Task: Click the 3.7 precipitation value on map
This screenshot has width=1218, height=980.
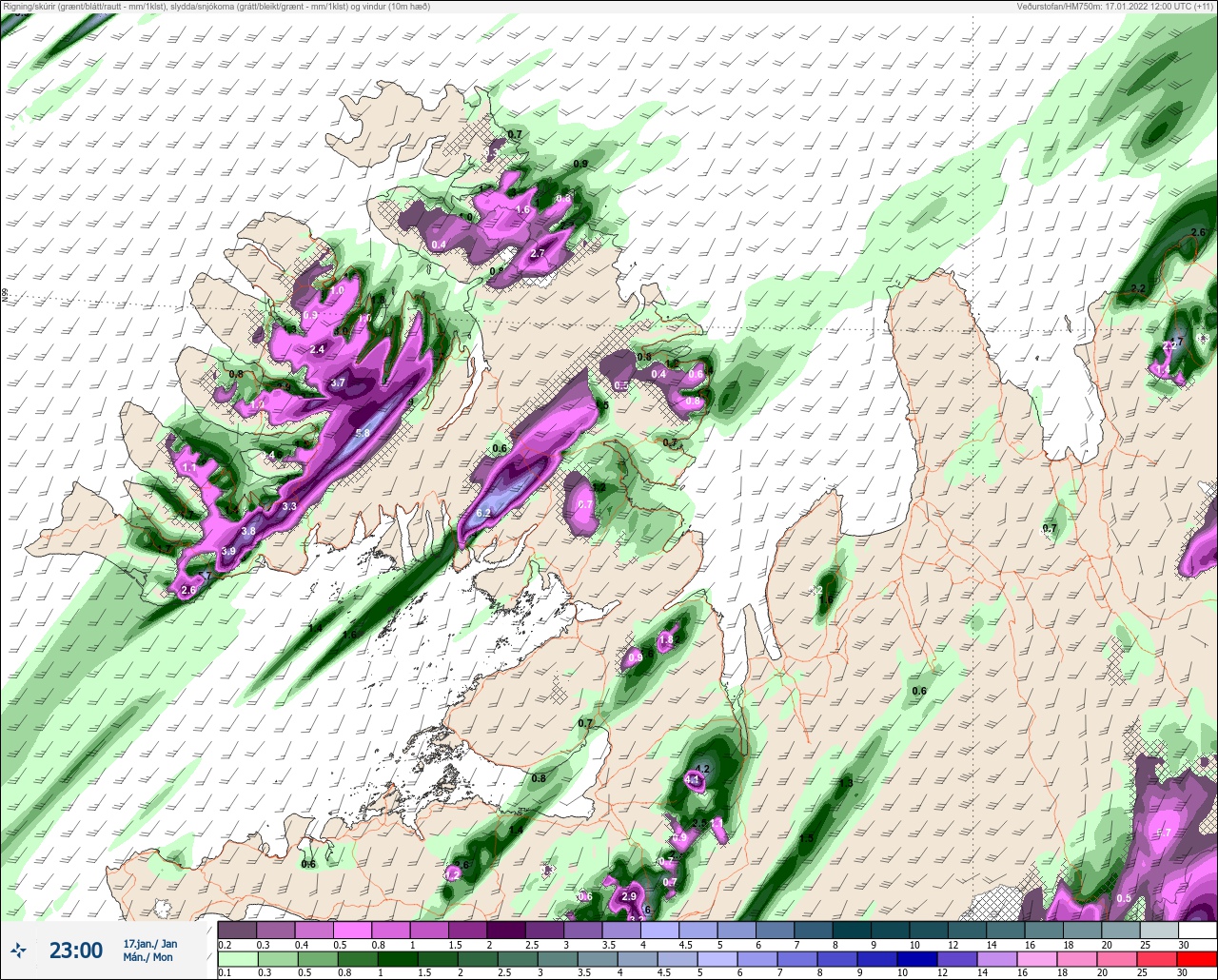Action: (338, 382)
